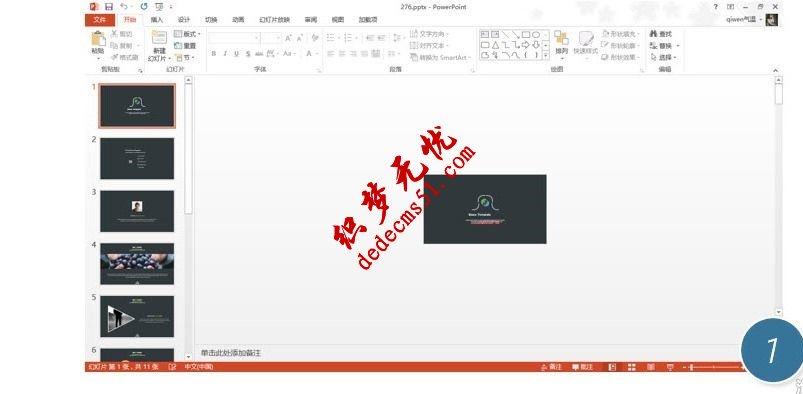The width and height of the screenshot is (803, 394).
Task: Select the right arrow shape in gallery
Action: click(525, 45)
